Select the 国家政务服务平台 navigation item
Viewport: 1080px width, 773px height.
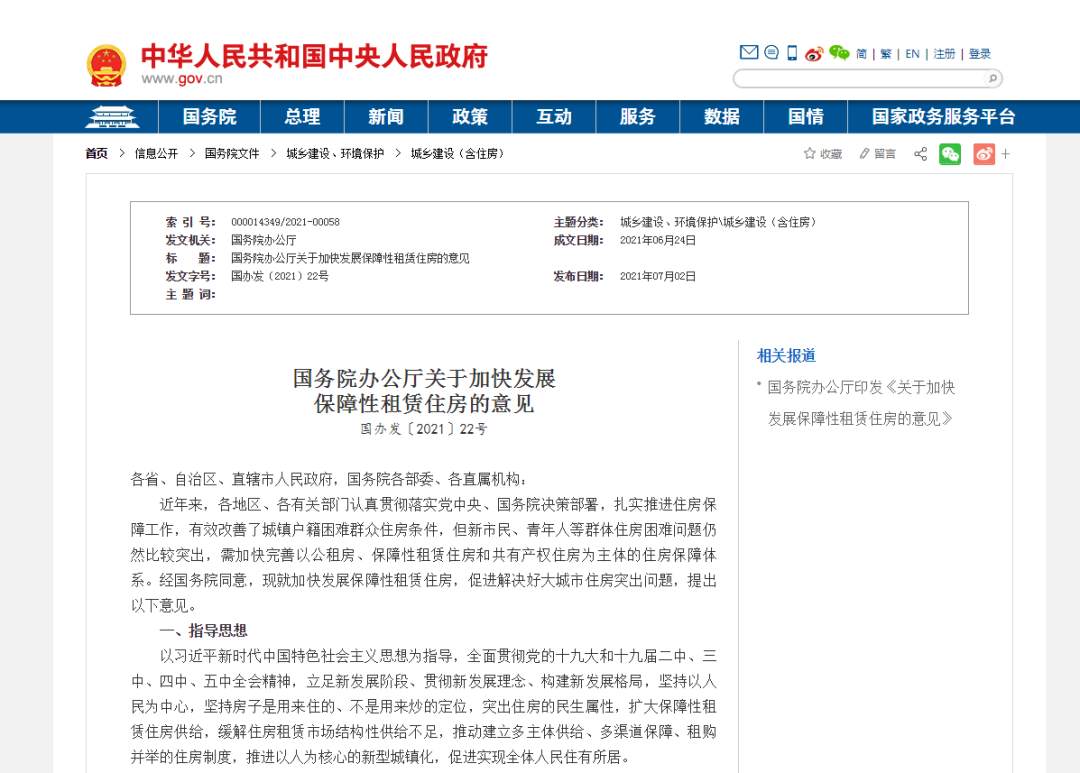coord(943,116)
